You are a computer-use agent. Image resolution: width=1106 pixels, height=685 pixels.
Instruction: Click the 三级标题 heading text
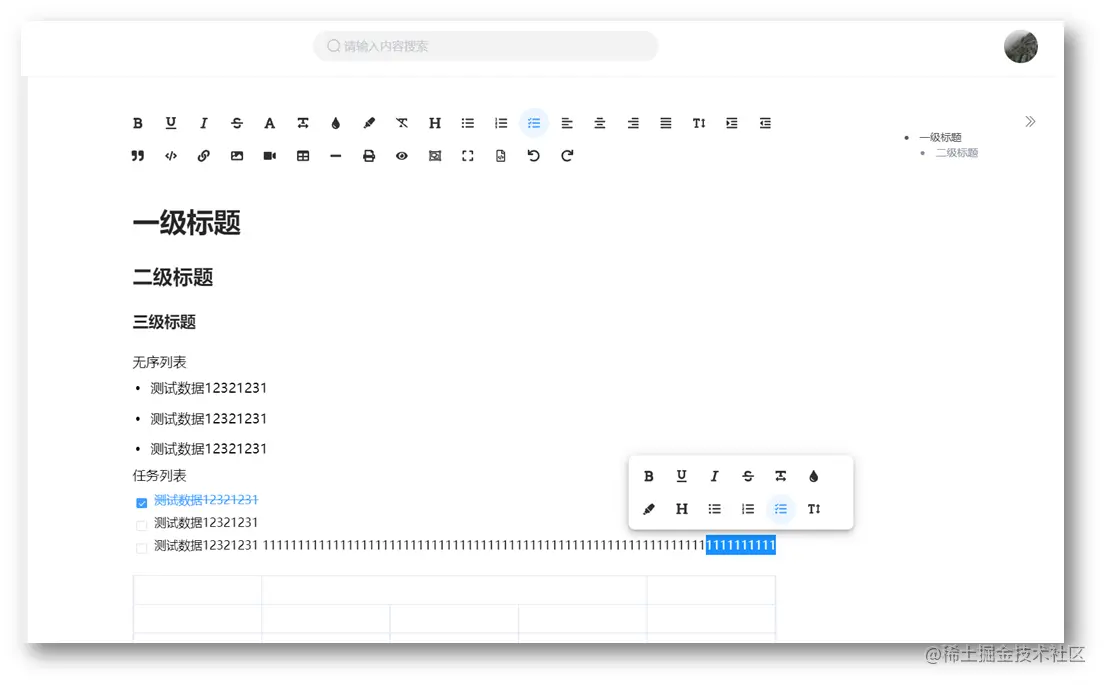coord(164,322)
